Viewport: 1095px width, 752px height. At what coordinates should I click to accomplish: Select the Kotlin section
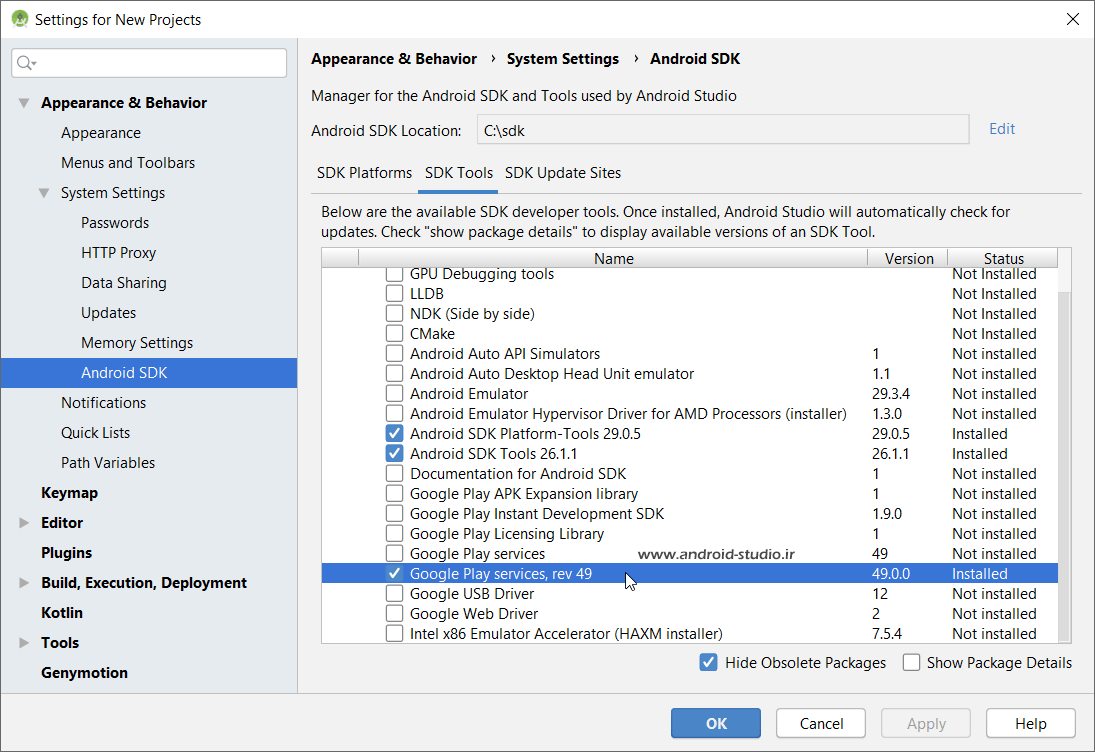(61, 614)
